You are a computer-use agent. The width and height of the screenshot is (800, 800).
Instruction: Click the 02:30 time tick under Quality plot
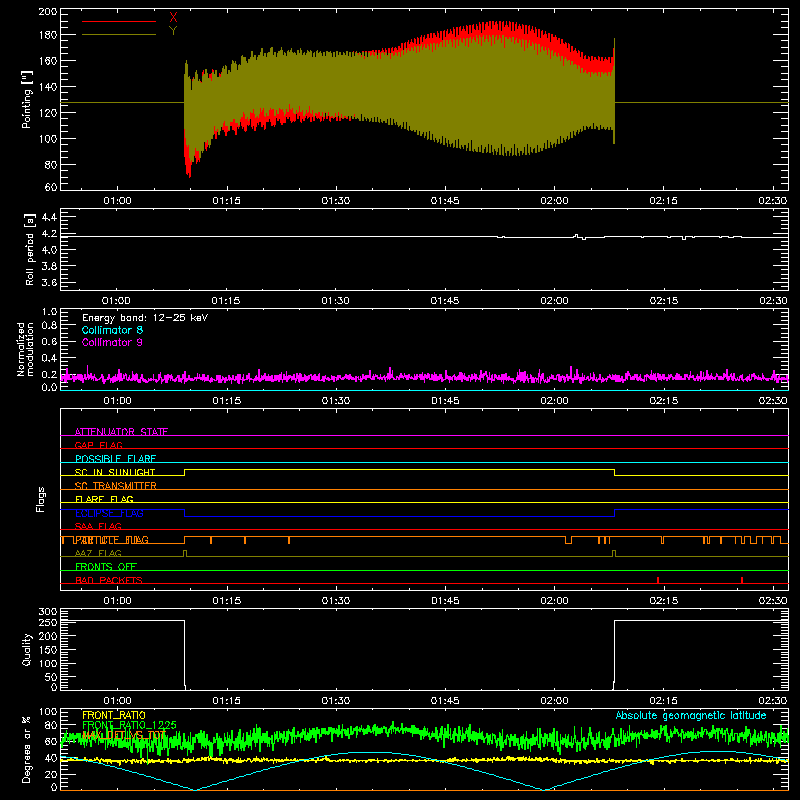[773, 701]
